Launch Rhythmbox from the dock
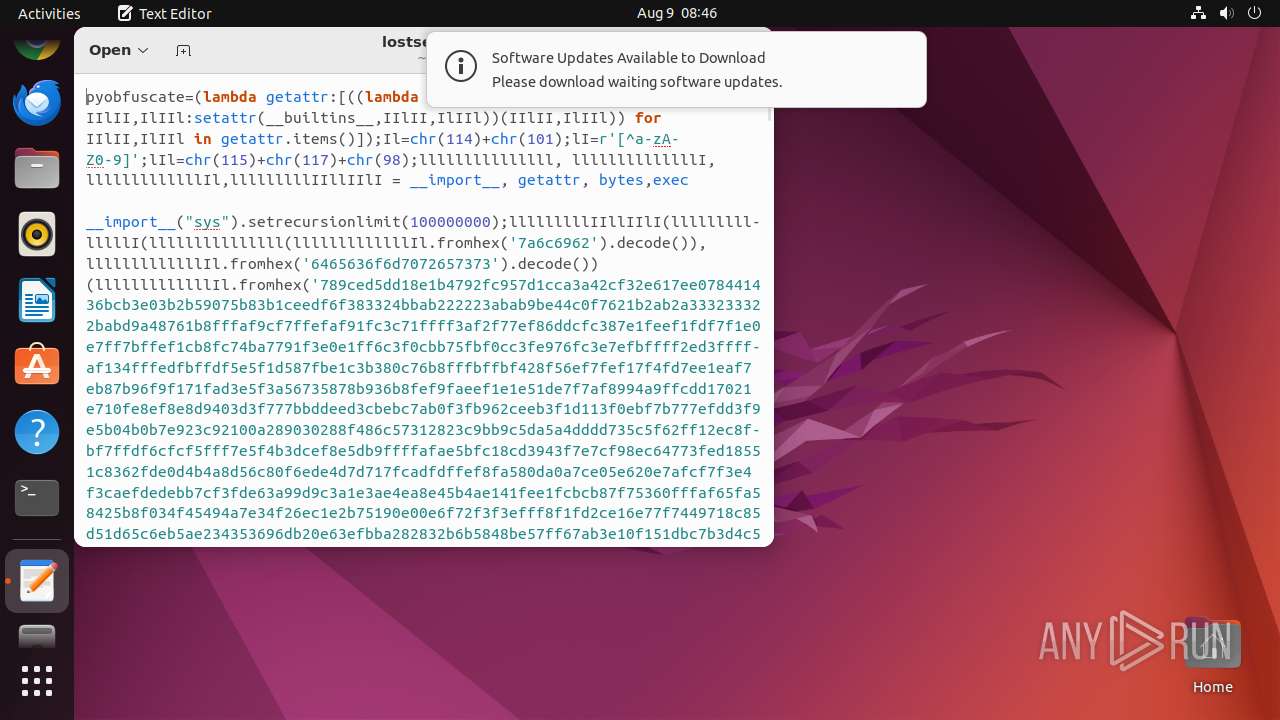The width and height of the screenshot is (1280, 720). click(x=37, y=234)
